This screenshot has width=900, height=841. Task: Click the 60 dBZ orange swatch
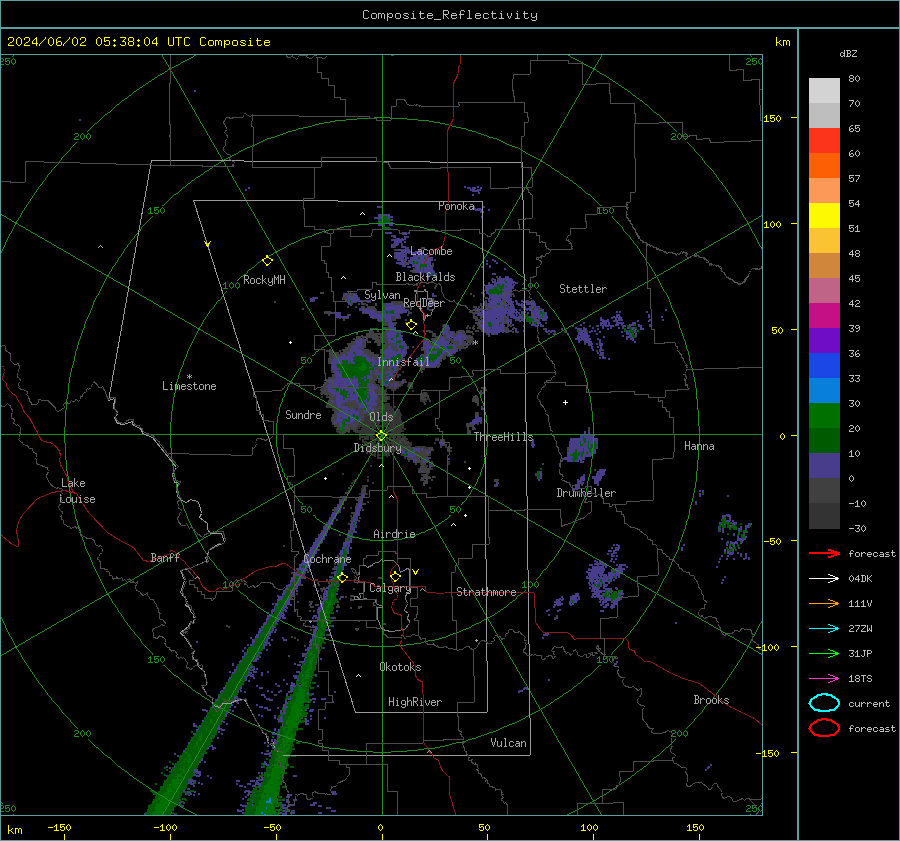pos(824,165)
